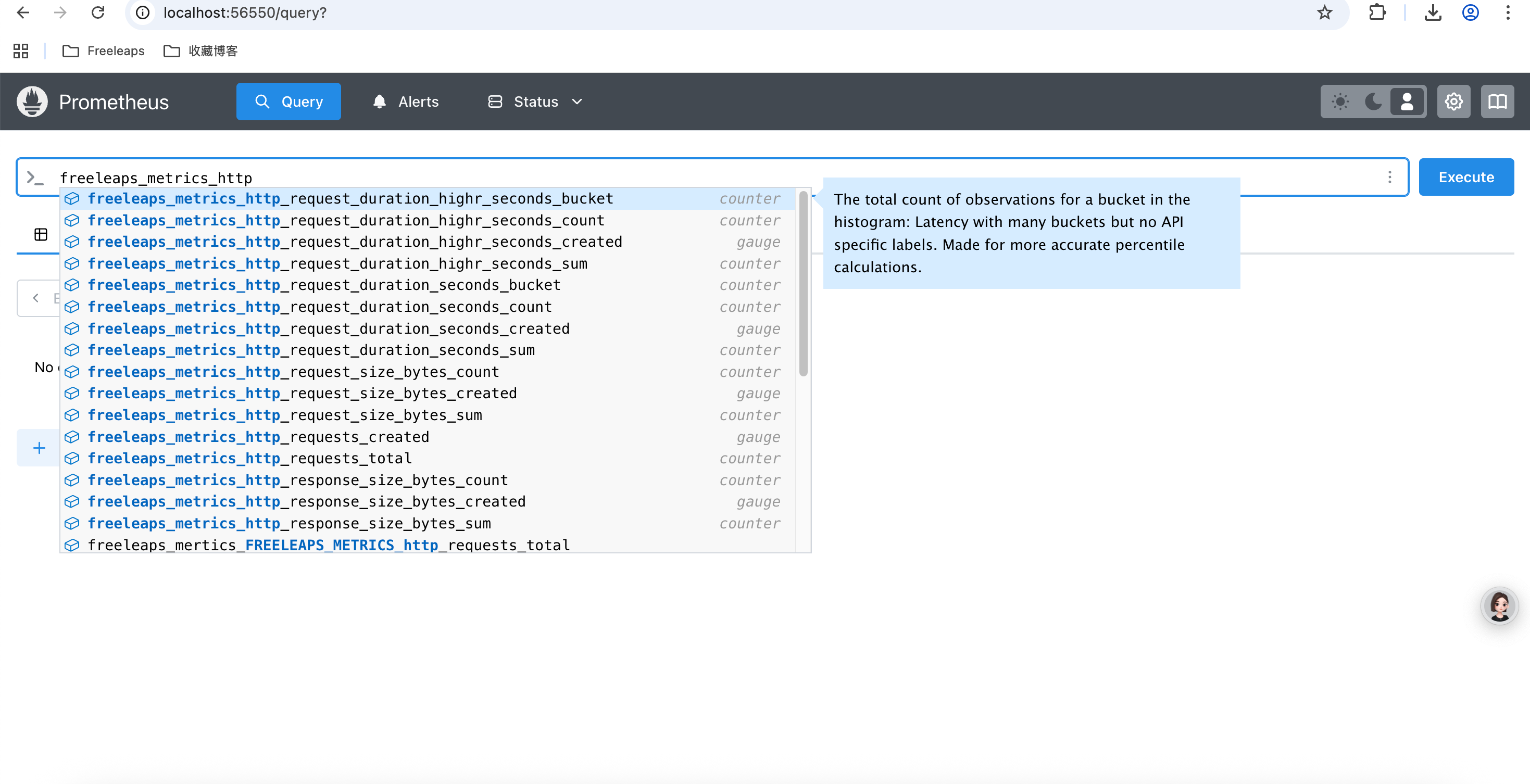1530x784 pixels.
Task: Choose http_request_duration_seconds_bucket suggestion
Action: (x=324, y=285)
